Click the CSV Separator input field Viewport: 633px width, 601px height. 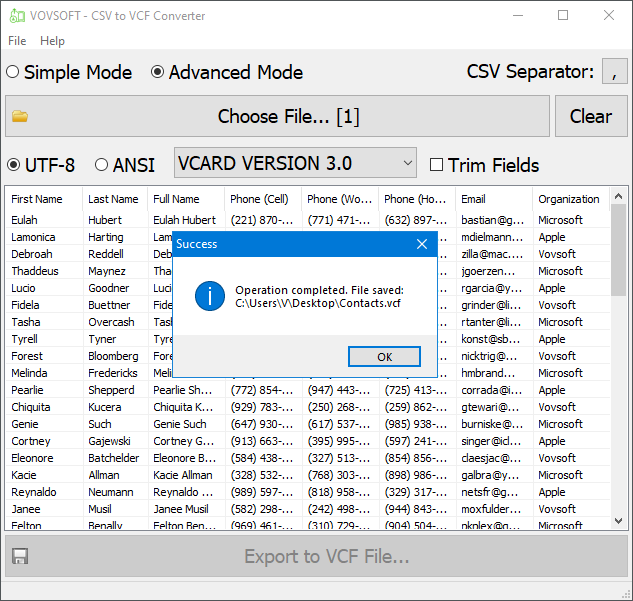click(614, 71)
